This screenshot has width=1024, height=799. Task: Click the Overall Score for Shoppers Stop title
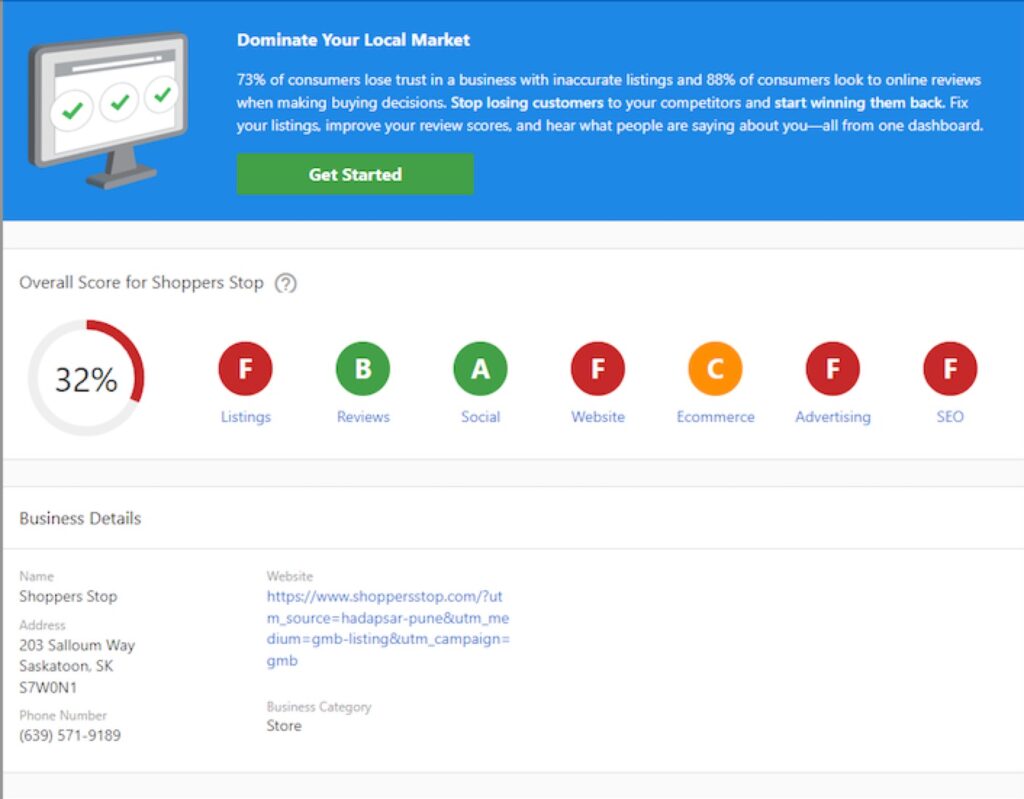tap(141, 283)
